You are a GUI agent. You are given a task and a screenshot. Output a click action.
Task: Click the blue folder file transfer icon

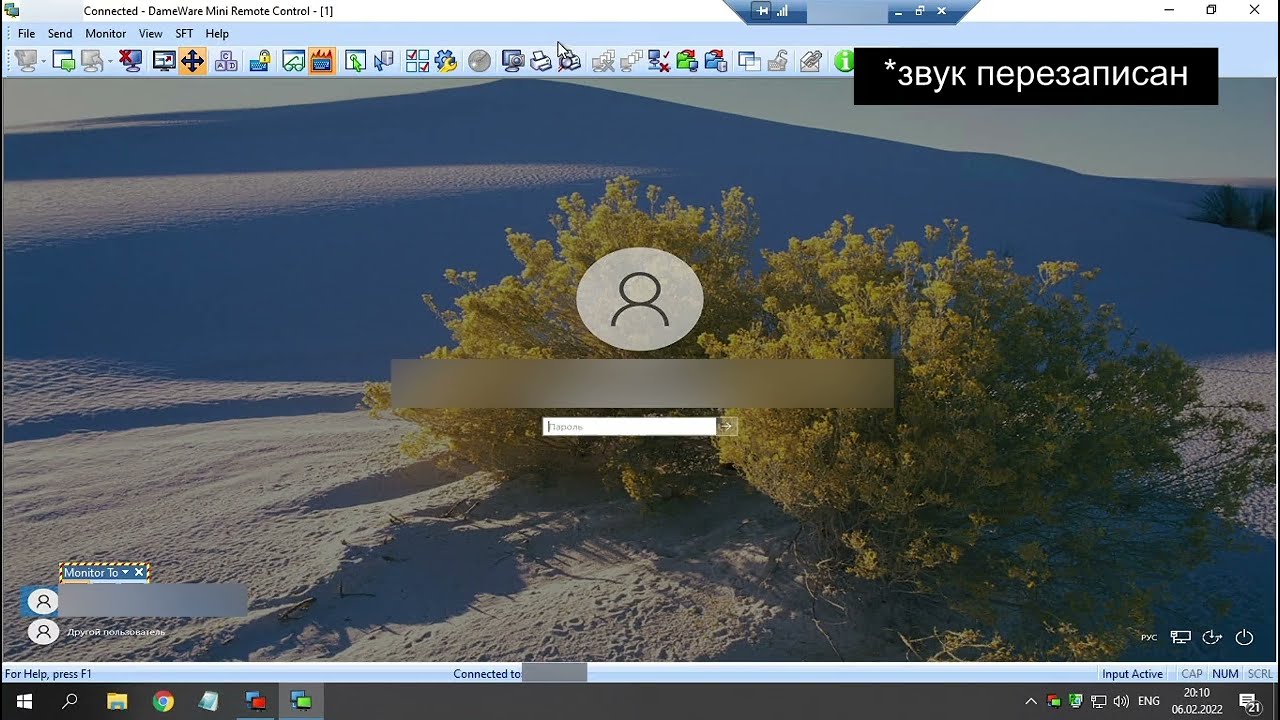[716, 61]
